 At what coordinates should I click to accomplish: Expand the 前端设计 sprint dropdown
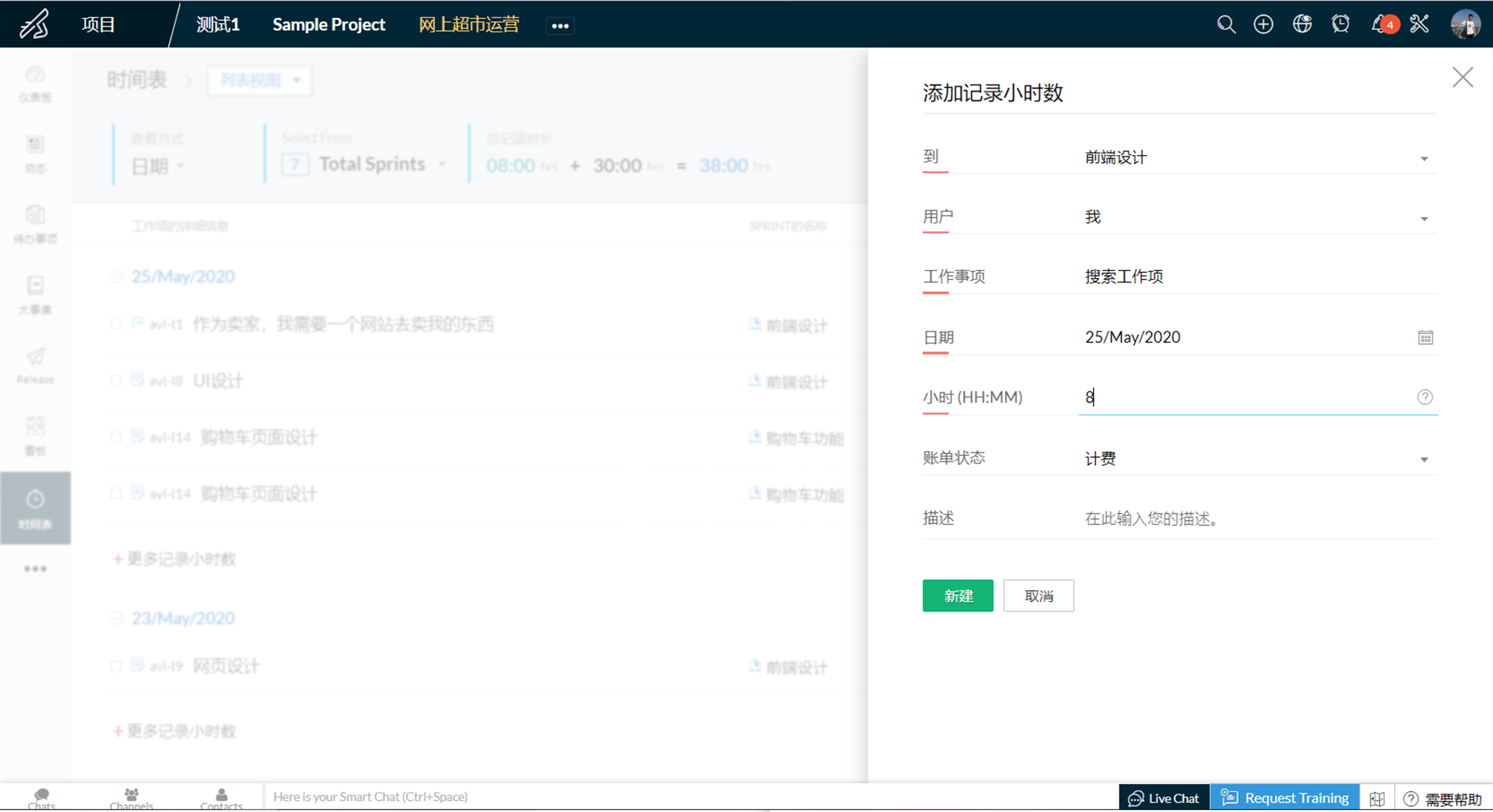click(x=1424, y=158)
